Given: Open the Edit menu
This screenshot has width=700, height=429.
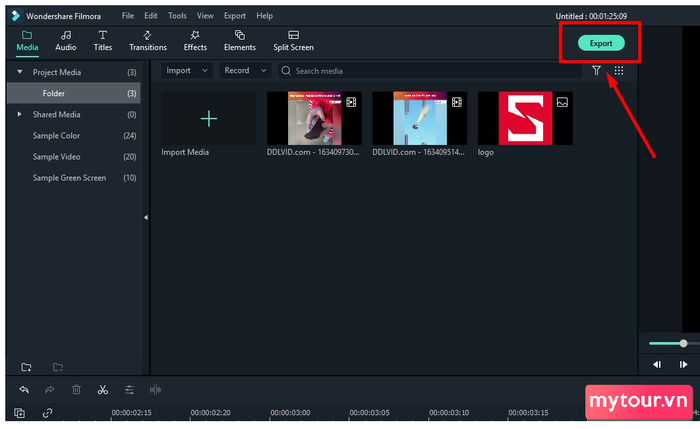Looking at the screenshot, I should [x=151, y=16].
